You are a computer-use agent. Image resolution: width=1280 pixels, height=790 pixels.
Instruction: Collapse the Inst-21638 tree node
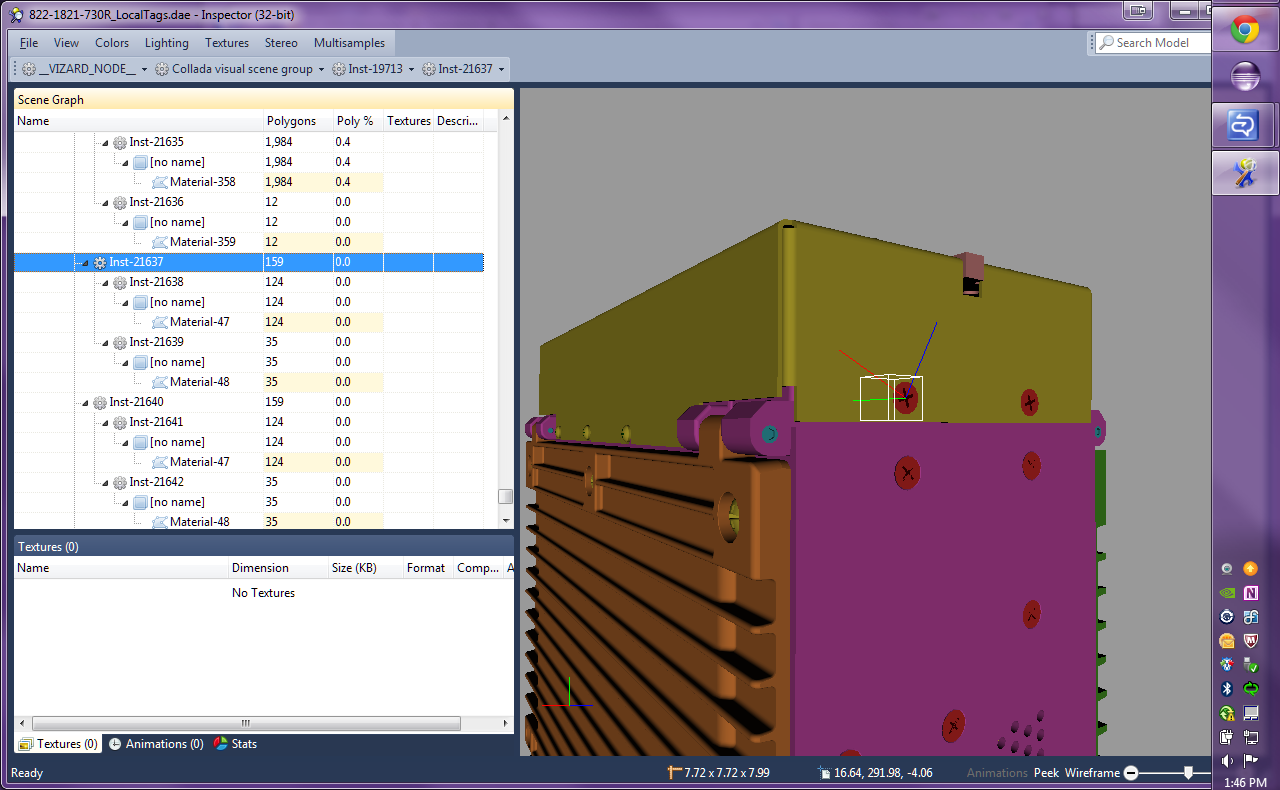coord(105,282)
